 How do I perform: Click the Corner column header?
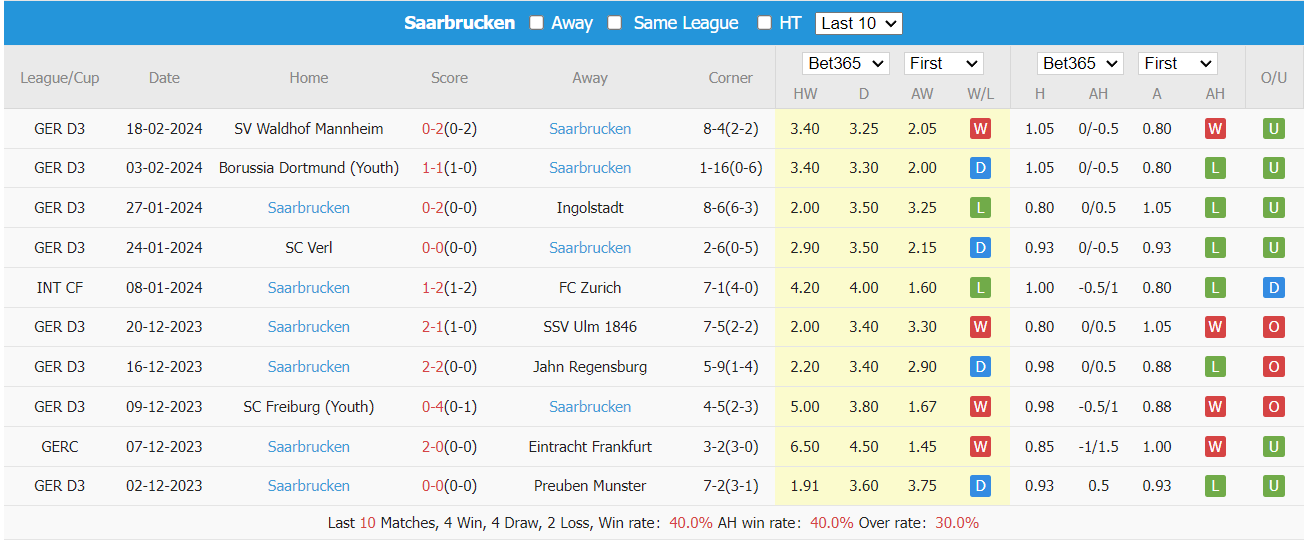click(x=730, y=77)
